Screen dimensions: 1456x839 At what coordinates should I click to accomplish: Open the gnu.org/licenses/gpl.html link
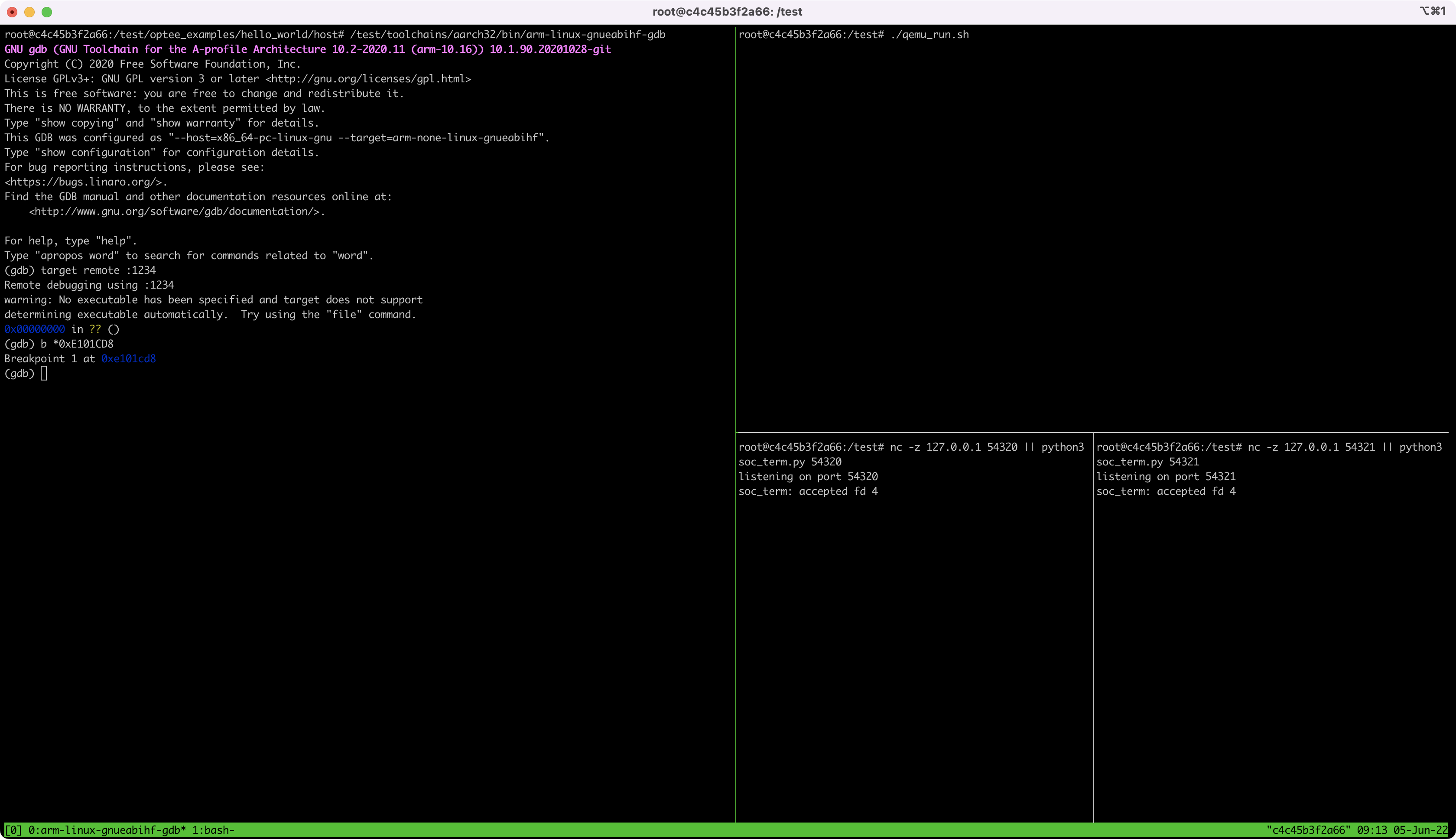tap(368, 79)
